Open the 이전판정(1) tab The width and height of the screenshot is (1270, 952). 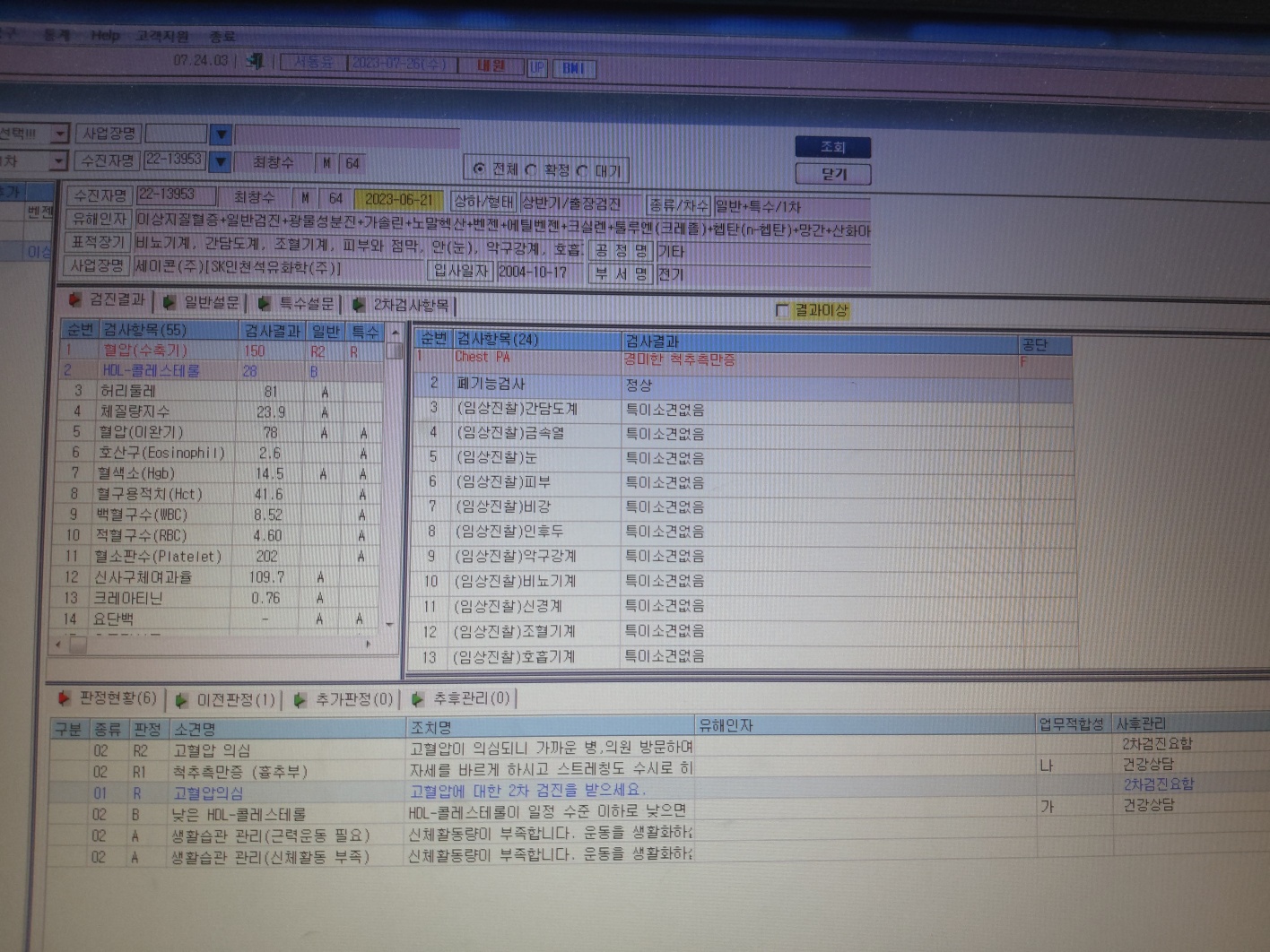pyautogui.click(x=226, y=699)
